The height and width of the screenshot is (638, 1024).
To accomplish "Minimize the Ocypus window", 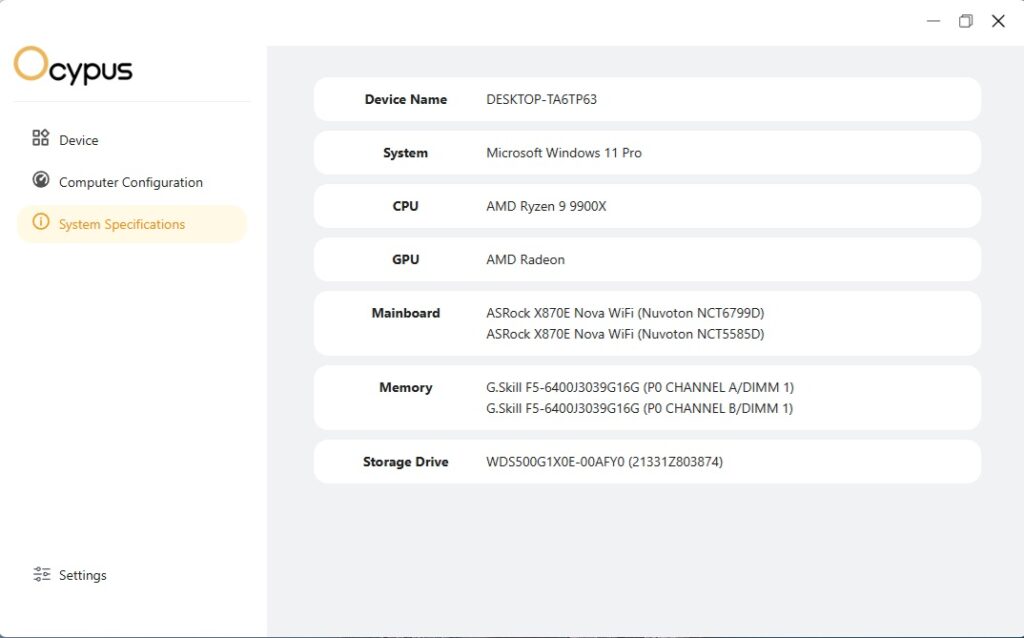I will [x=933, y=21].
